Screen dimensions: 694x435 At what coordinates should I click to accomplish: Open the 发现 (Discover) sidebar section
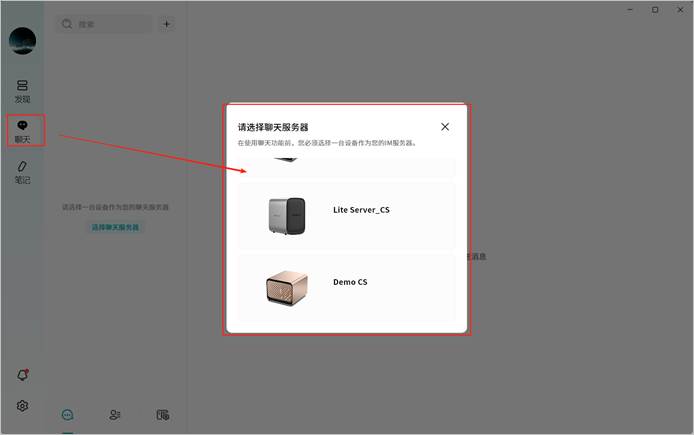[x=22, y=91]
